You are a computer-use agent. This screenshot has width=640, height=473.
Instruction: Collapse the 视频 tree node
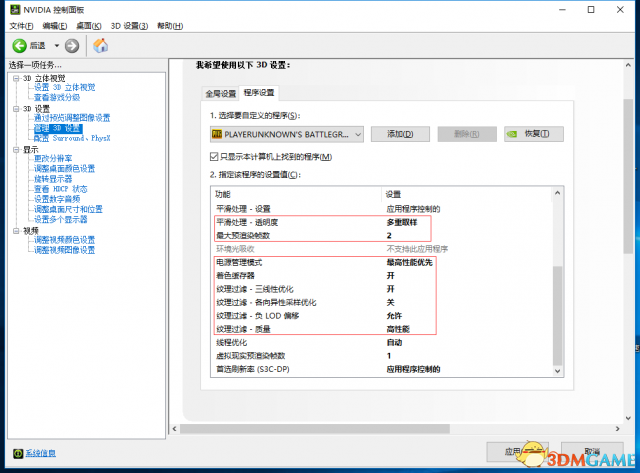[x=14, y=230]
